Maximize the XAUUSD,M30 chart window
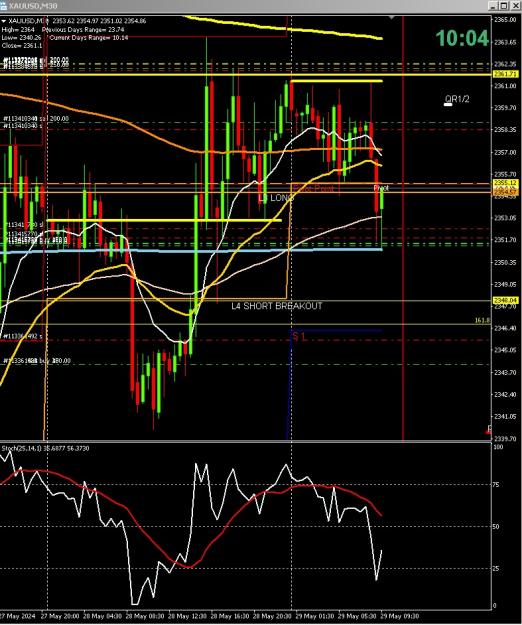 coord(504,6)
